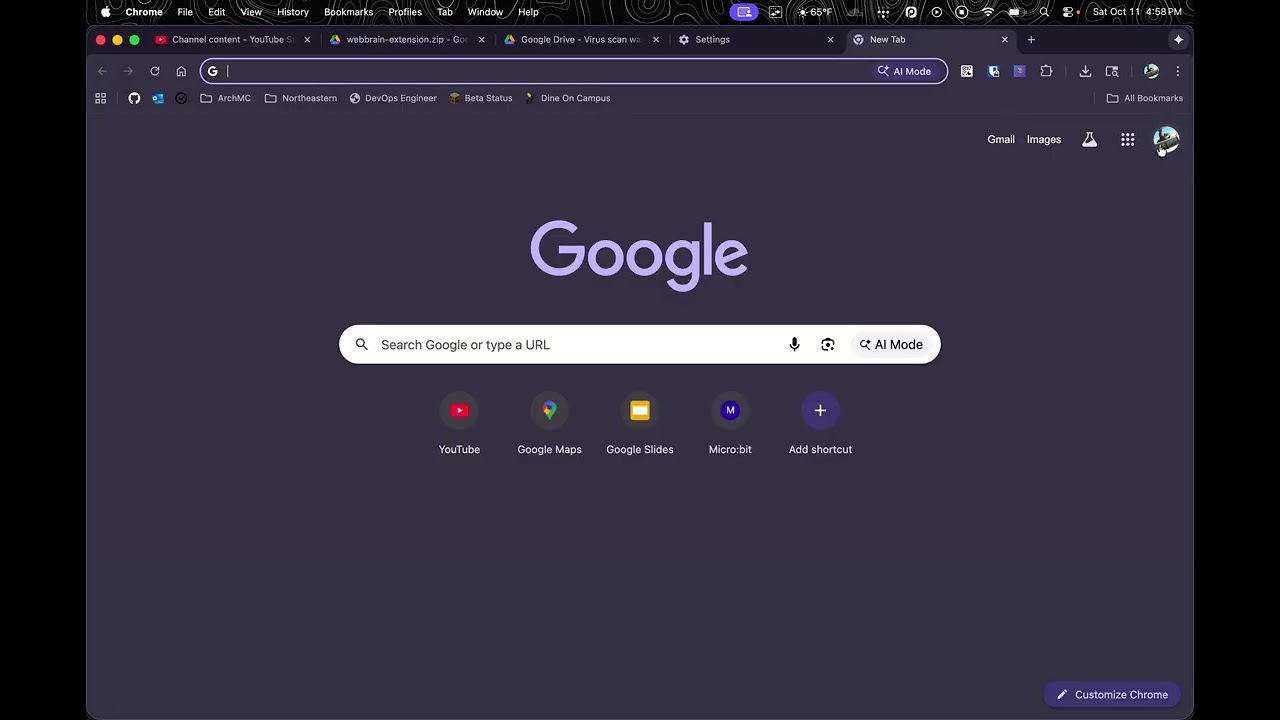Image resolution: width=1280 pixels, height=720 pixels.
Task: Search by image with Google Lens
Action: 828,345
